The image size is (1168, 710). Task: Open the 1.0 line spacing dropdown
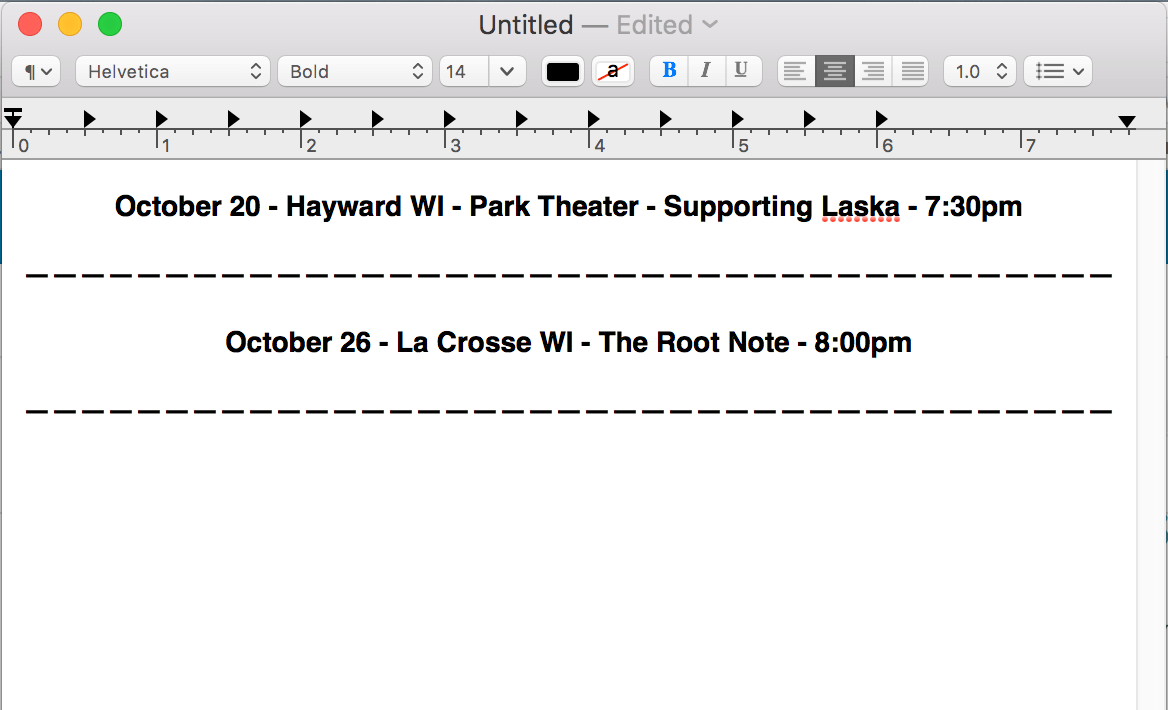pos(980,71)
